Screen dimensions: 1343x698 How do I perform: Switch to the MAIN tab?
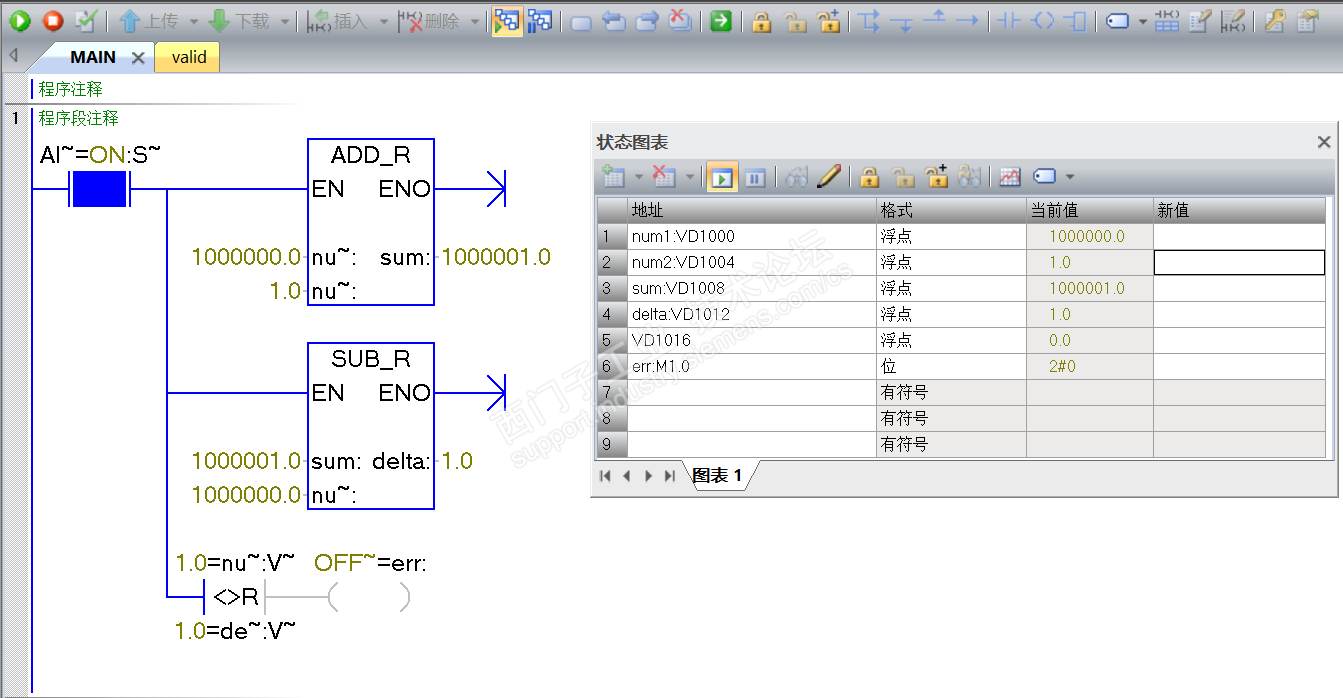[93, 57]
